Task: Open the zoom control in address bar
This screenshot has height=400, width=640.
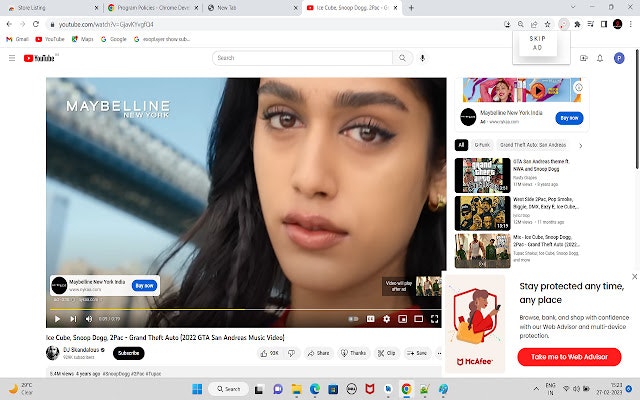Action: 520,24
